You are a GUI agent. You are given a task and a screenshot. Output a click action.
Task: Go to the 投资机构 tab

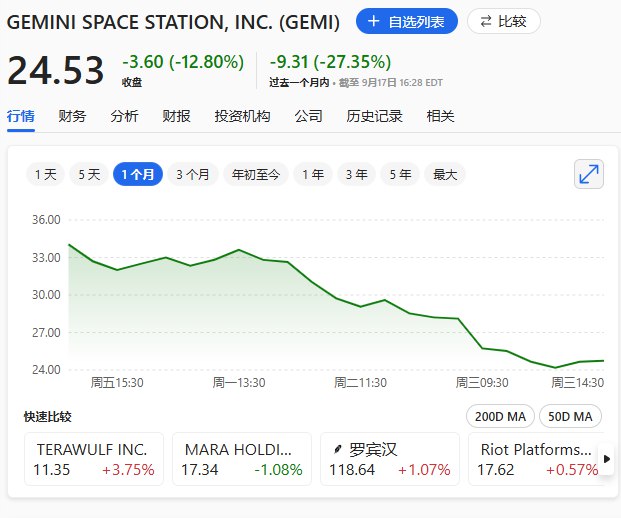point(242,116)
